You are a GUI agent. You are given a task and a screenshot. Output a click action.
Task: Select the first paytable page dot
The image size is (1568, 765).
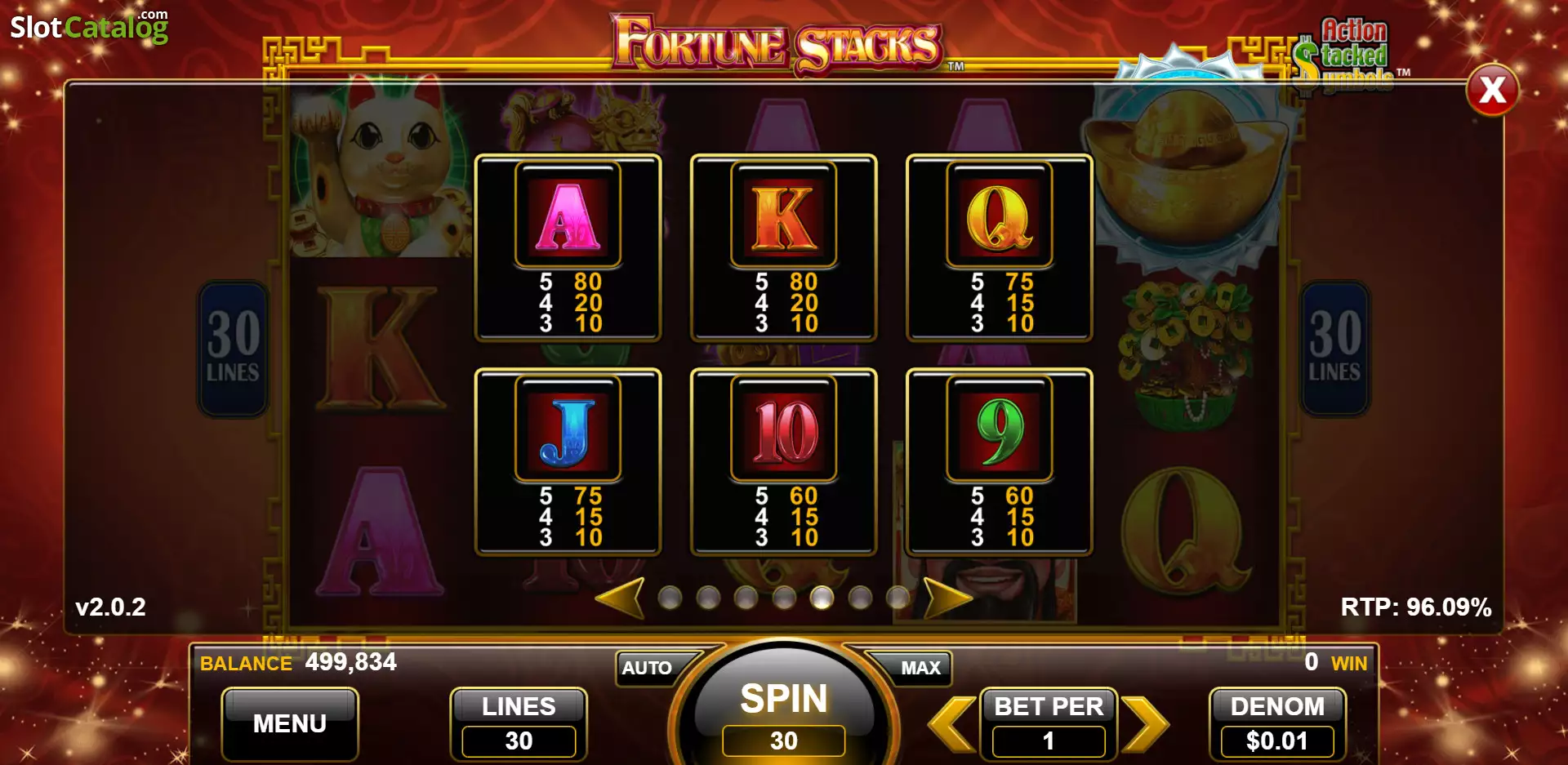pyautogui.click(x=670, y=598)
